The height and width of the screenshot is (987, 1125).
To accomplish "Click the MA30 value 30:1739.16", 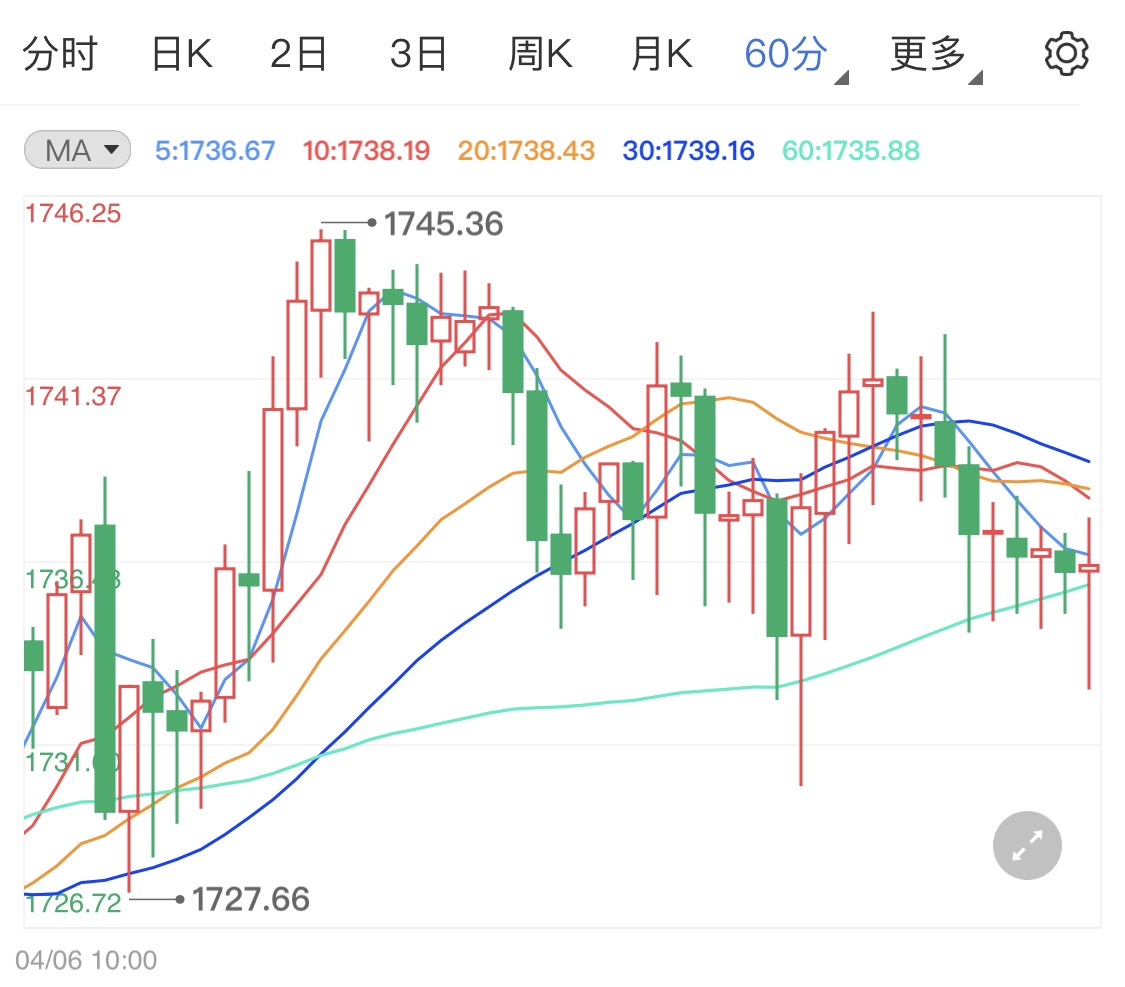I will 689,151.
